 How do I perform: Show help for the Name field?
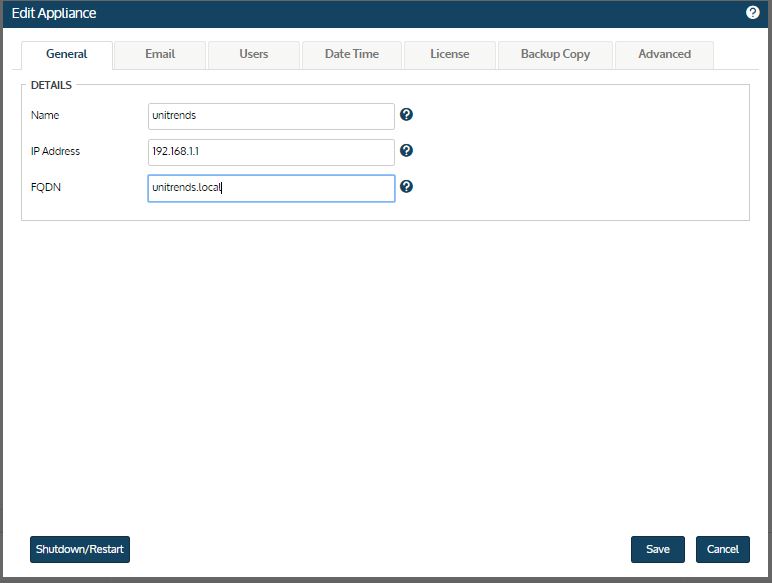click(406, 115)
